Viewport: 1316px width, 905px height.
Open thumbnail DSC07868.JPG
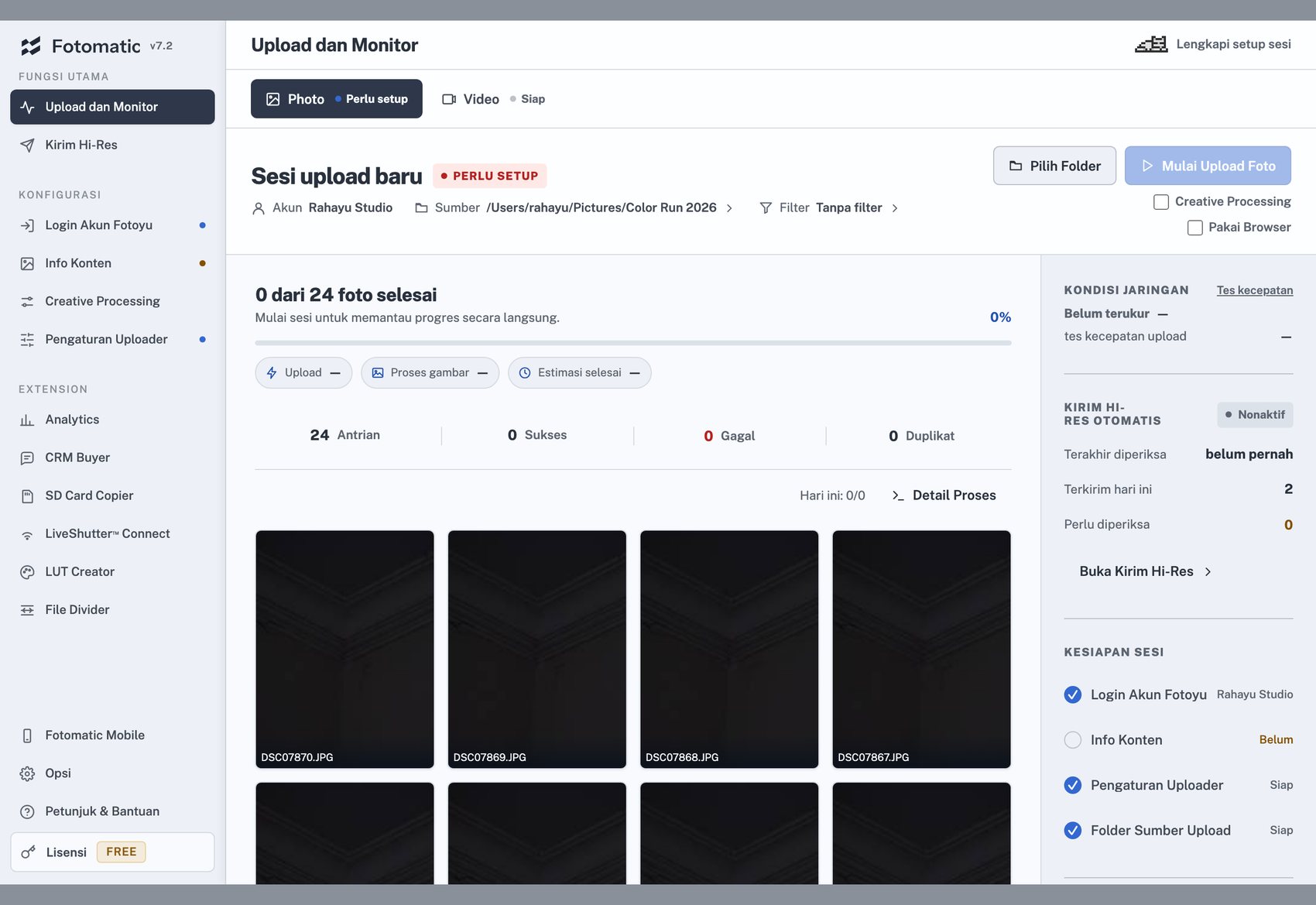729,650
